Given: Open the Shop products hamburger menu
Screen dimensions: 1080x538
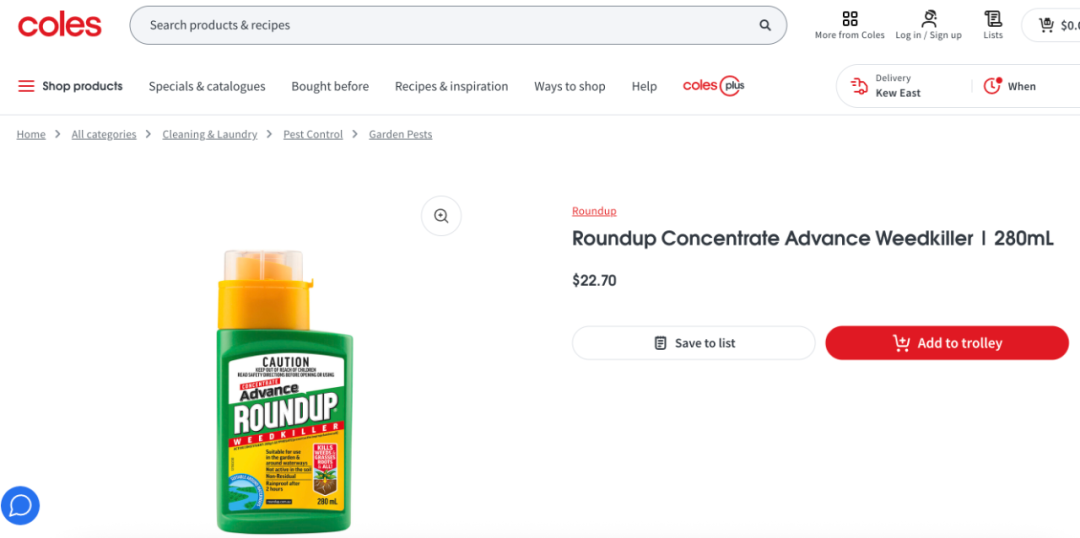Looking at the screenshot, I should click(70, 86).
